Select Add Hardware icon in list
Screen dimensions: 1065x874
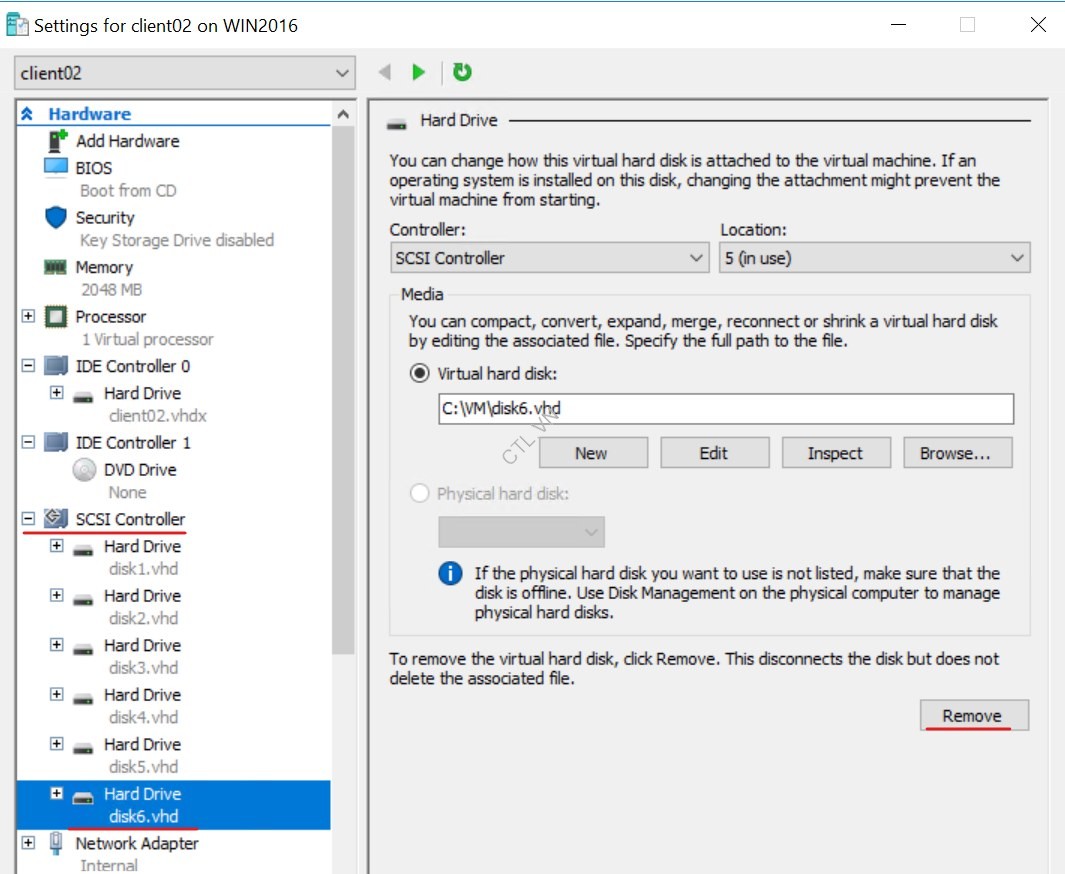(x=57, y=141)
